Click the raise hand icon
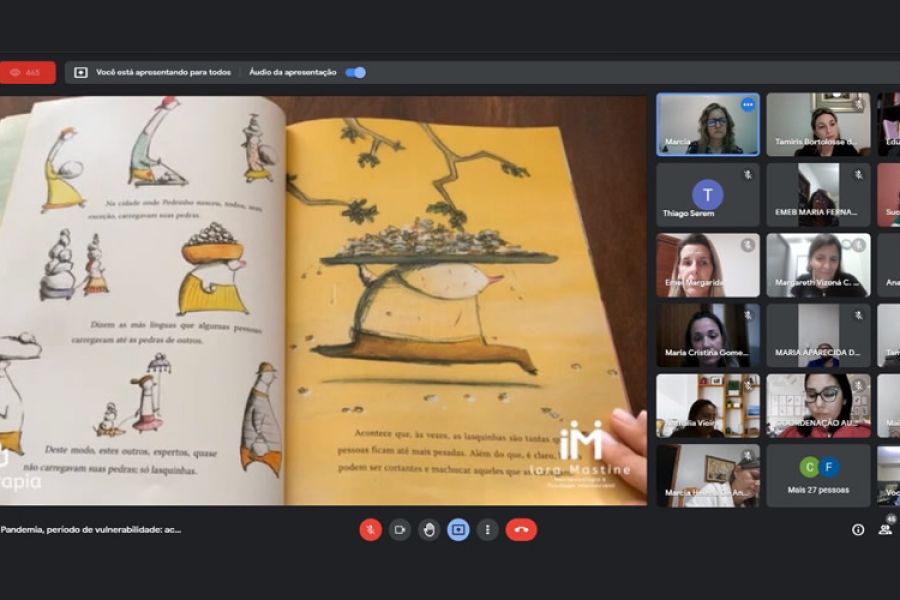This screenshot has width=900, height=600. [429, 530]
